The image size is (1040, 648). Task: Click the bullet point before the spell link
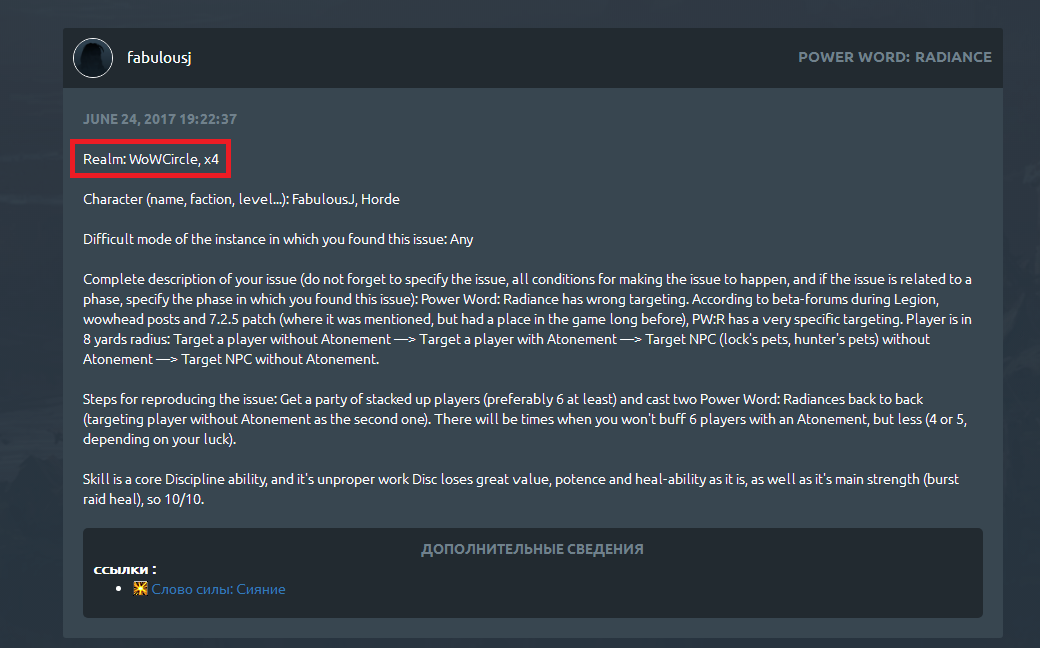point(121,589)
